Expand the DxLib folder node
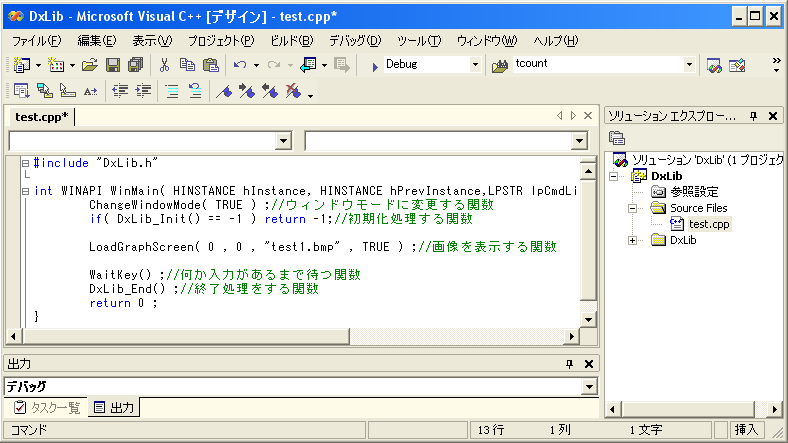 633,241
